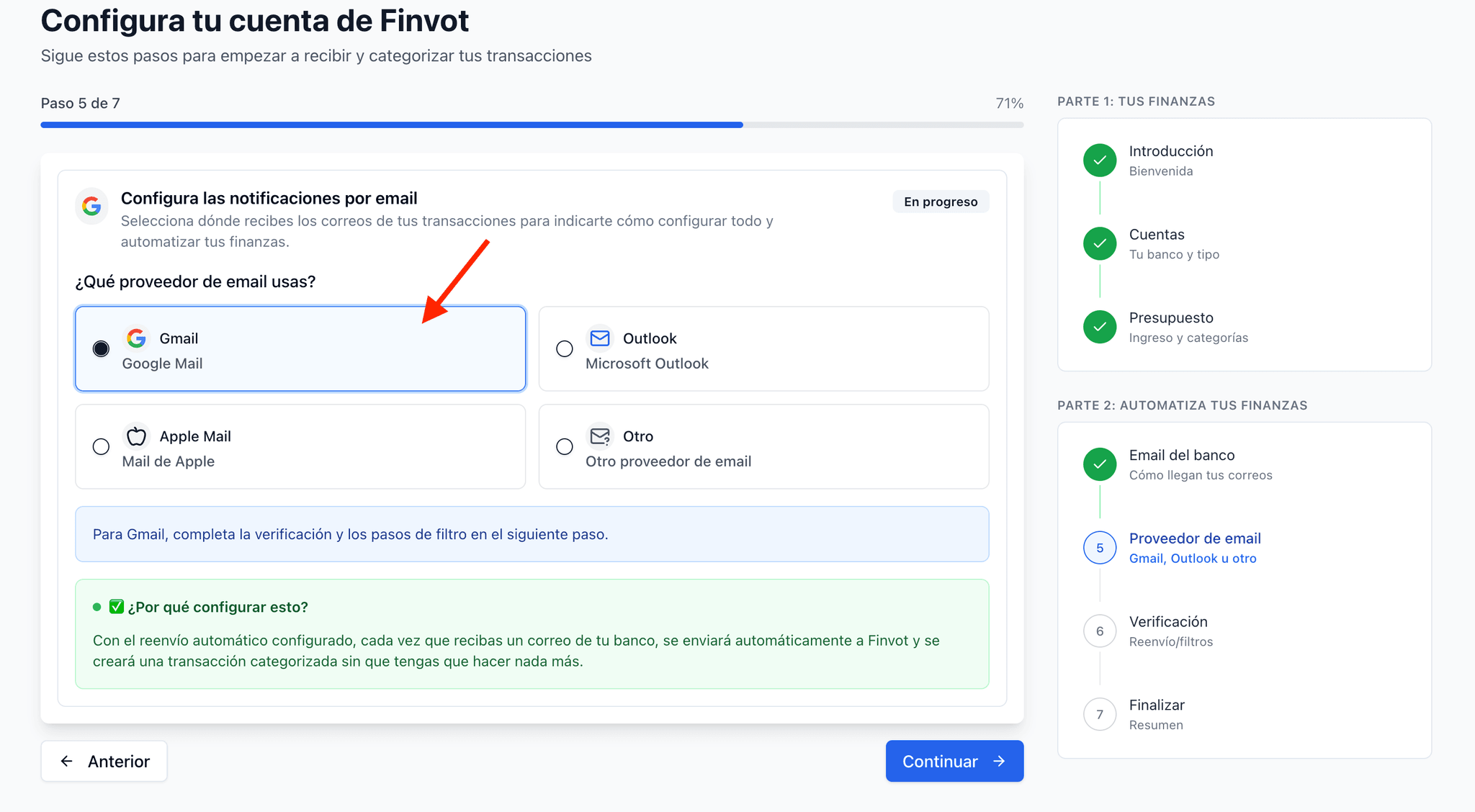Click the Otro proveedor de email subtitle

tap(668, 461)
